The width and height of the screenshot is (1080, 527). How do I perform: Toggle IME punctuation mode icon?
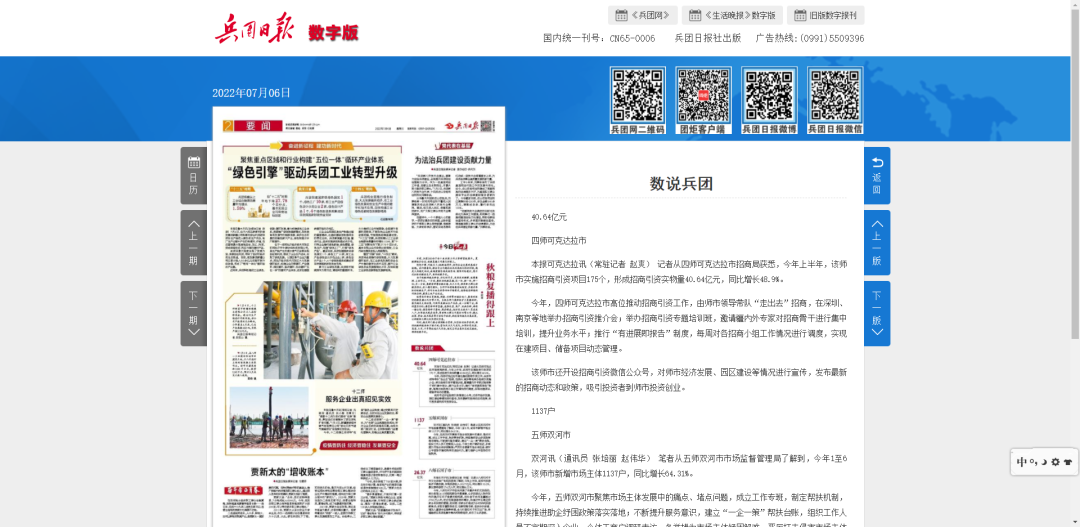[1034, 462]
